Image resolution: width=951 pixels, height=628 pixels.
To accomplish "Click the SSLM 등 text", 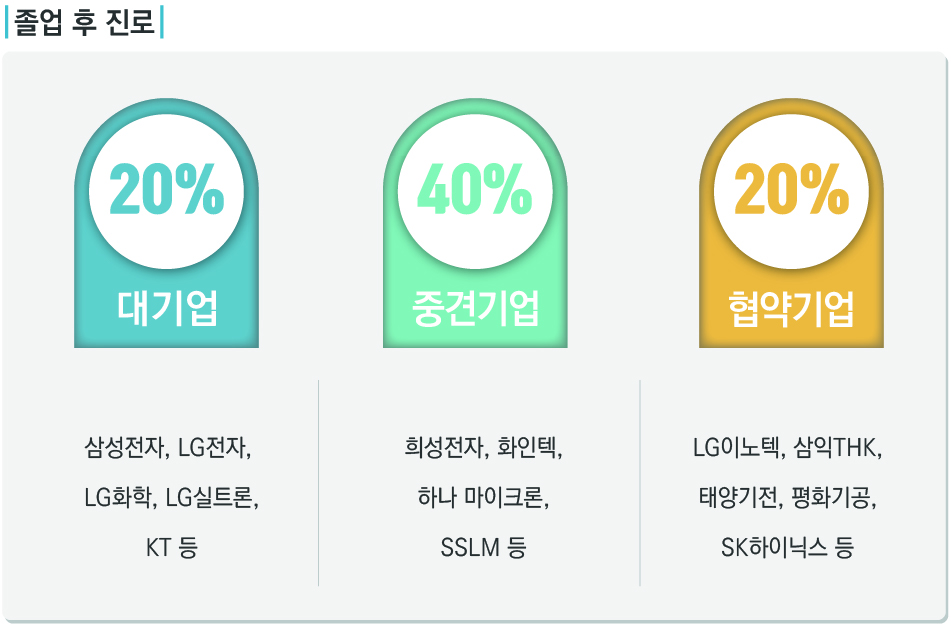I will 483,547.
